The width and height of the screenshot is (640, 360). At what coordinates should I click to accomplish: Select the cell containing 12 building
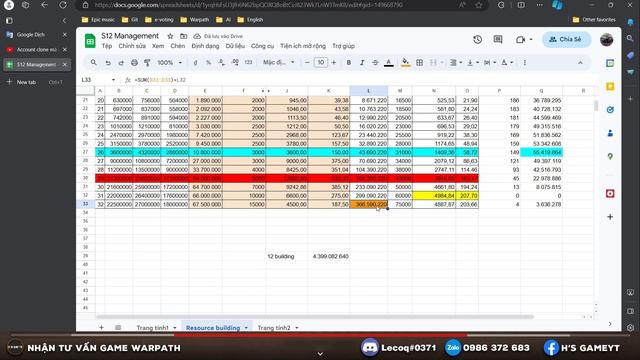pos(287,256)
